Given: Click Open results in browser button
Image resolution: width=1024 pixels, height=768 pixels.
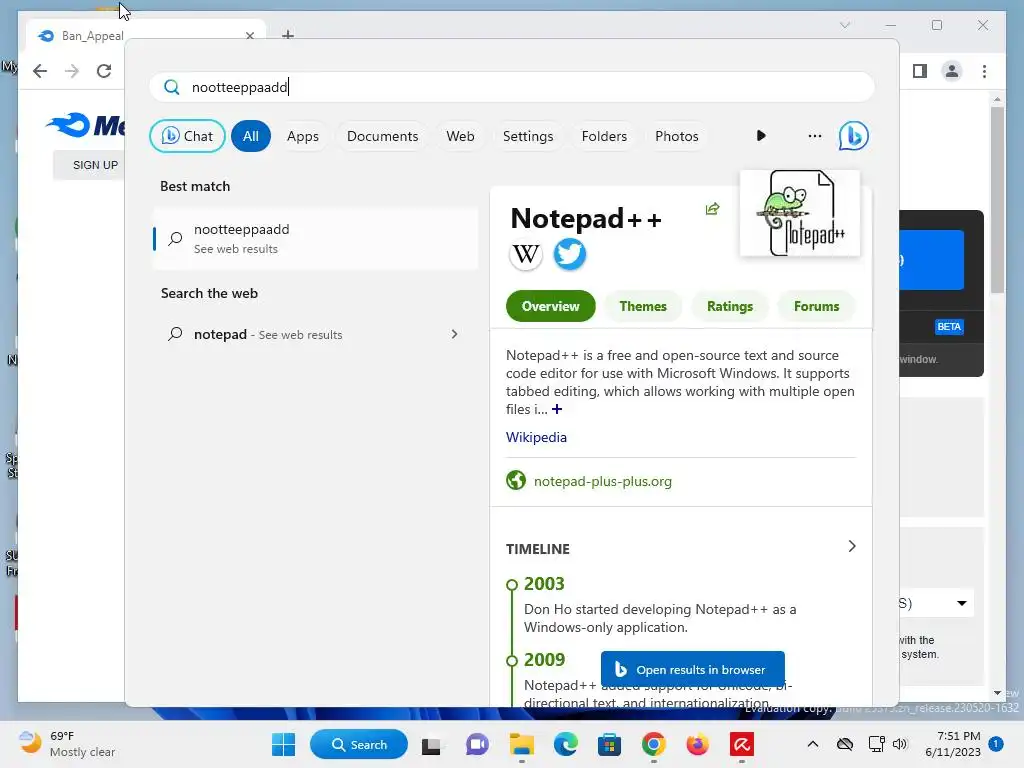Looking at the screenshot, I should coord(692,669).
